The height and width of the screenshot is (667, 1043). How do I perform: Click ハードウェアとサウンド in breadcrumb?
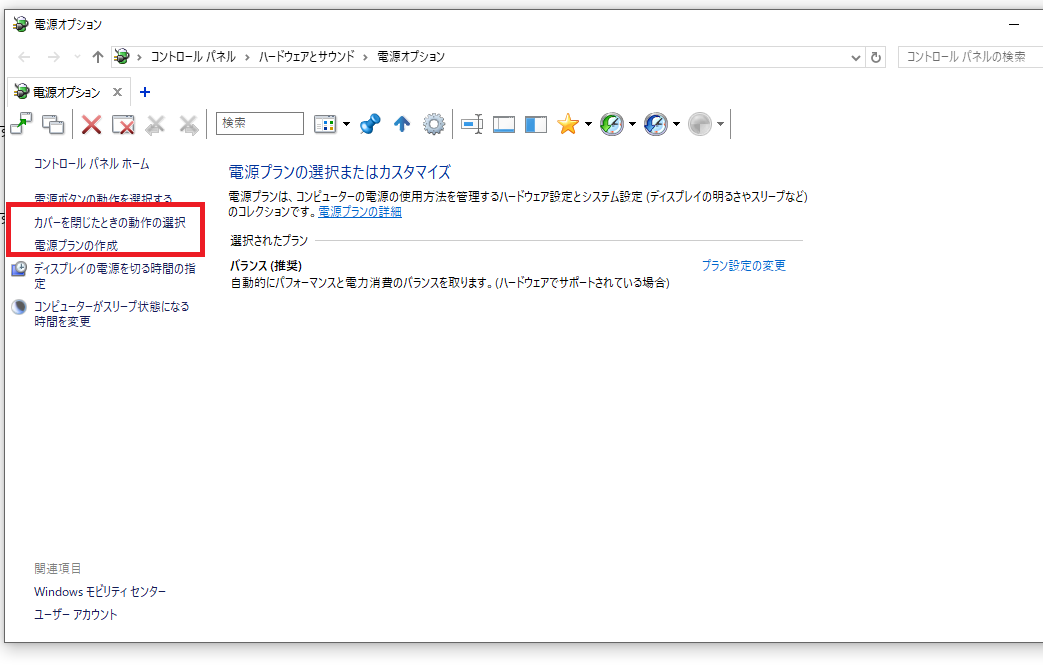click(x=307, y=57)
